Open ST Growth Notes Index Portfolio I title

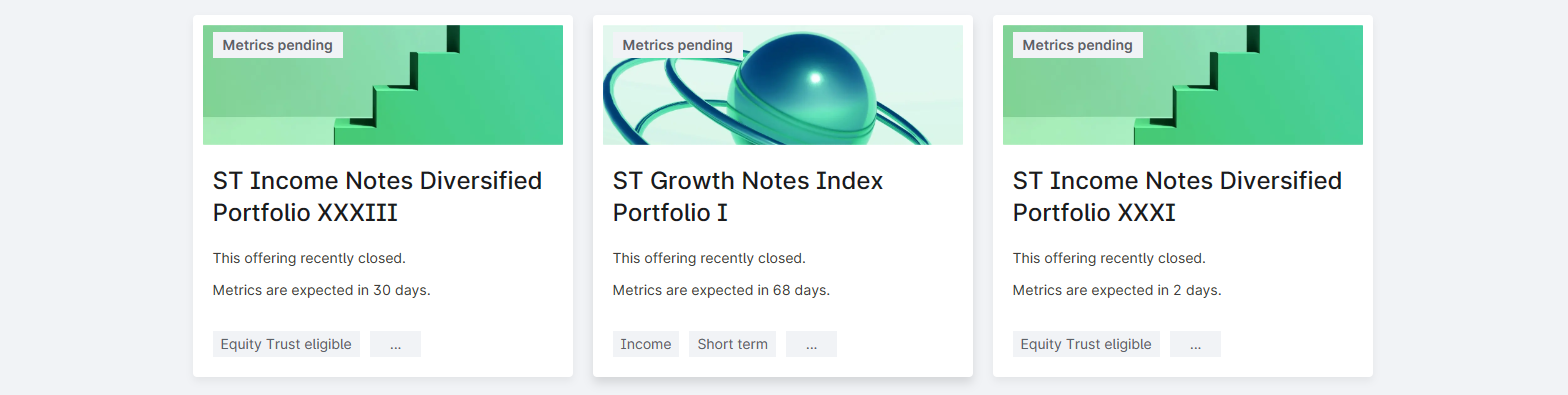(748, 197)
